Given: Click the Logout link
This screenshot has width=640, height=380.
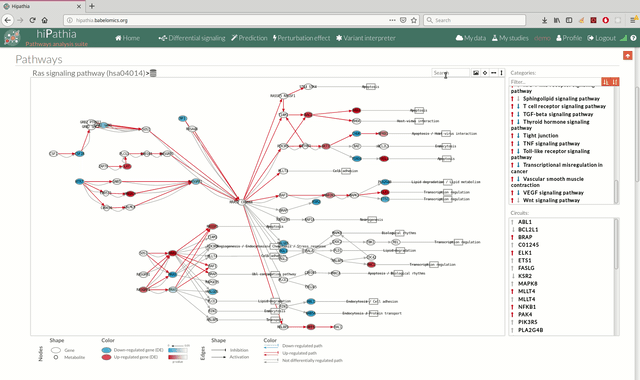Looking at the screenshot, I should [x=602, y=38].
